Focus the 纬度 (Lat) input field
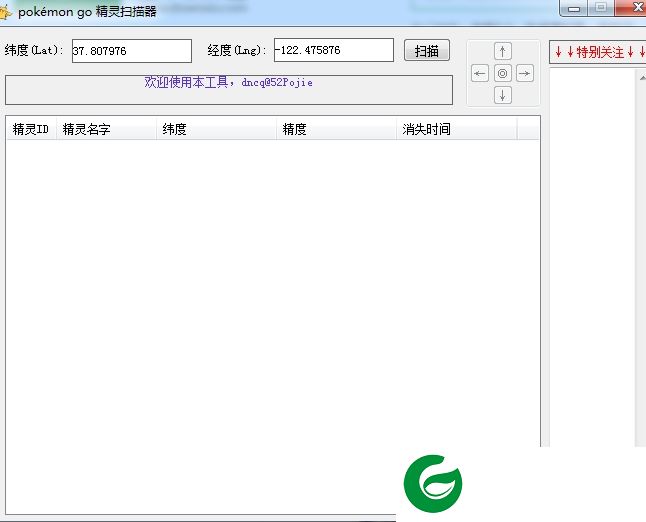Viewport: 646px width, 522px height. click(132, 51)
